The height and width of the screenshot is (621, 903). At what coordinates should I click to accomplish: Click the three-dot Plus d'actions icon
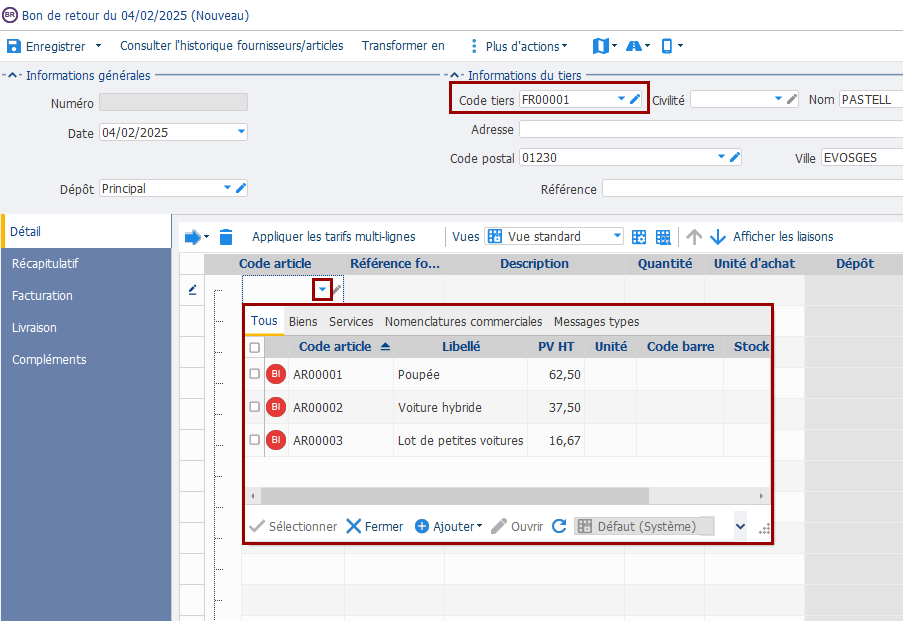pyautogui.click(x=474, y=46)
